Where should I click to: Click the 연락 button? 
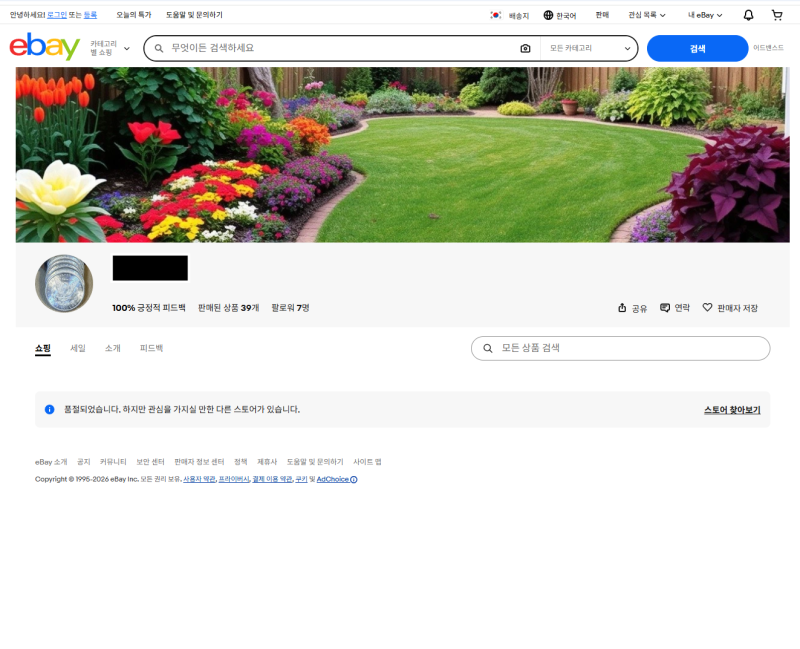pyautogui.click(x=674, y=308)
